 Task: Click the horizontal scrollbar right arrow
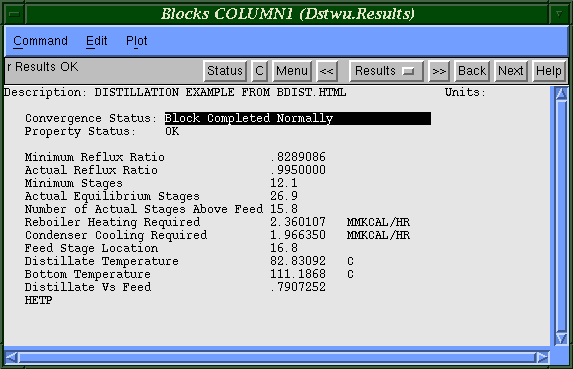pos(542,357)
